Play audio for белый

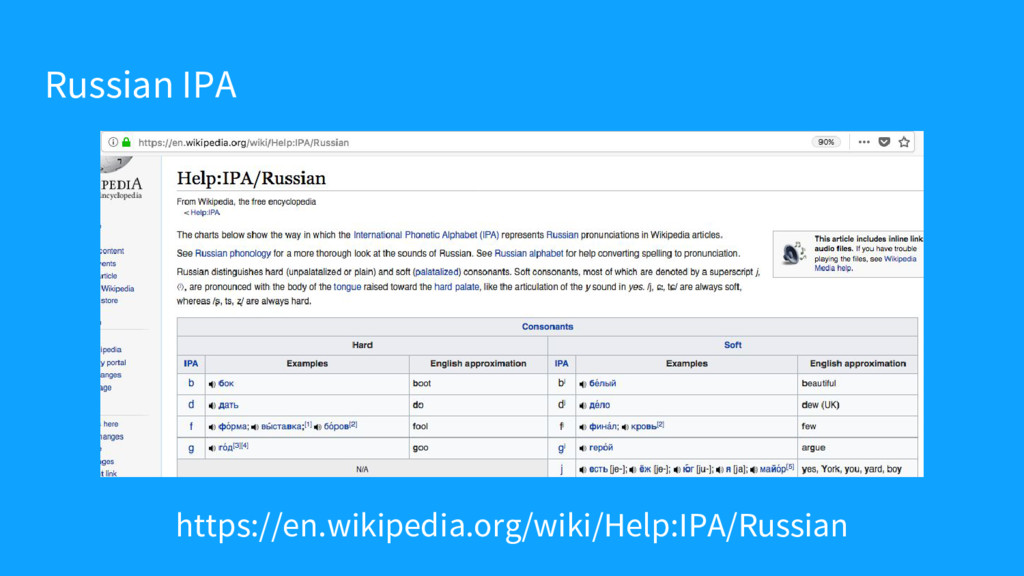[583, 384]
